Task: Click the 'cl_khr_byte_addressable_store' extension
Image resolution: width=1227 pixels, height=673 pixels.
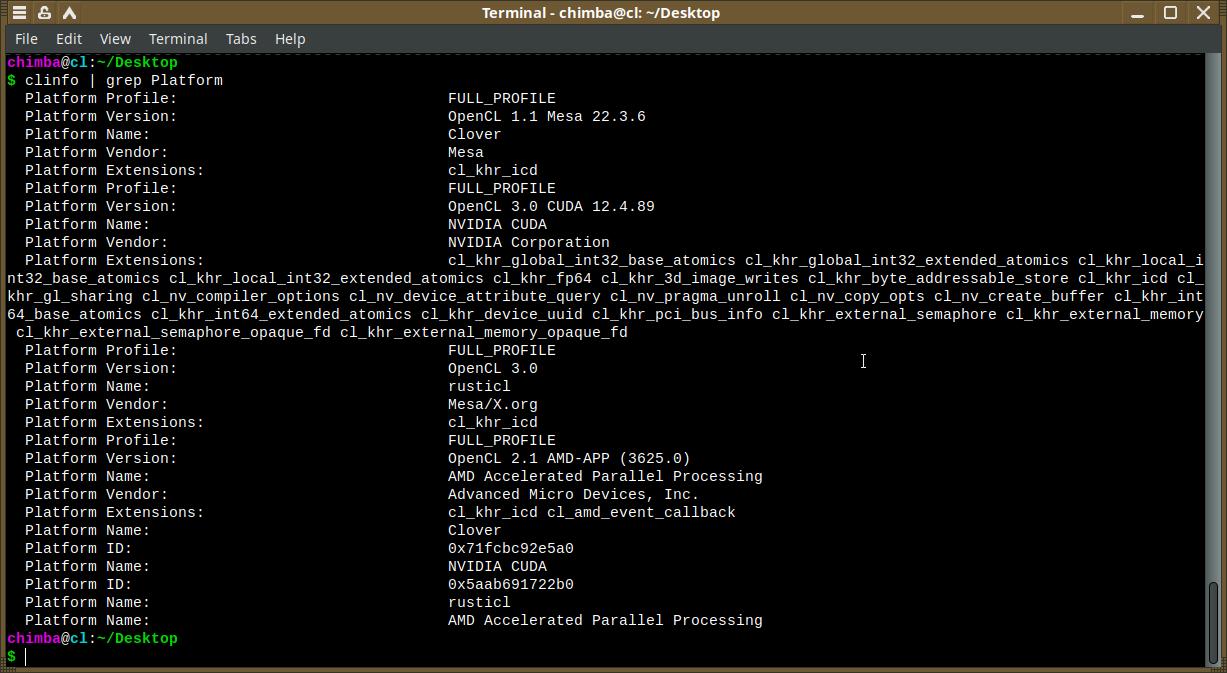Action: tap(938, 278)
